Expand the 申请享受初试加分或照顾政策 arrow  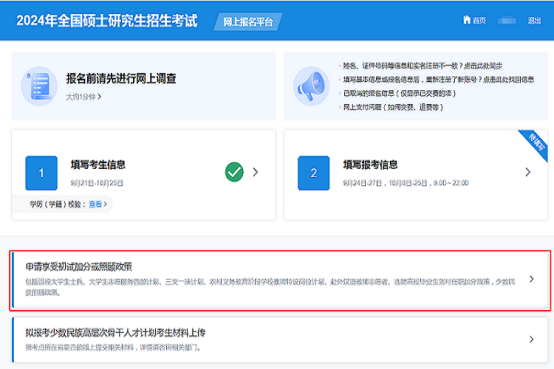coord(531,279)
